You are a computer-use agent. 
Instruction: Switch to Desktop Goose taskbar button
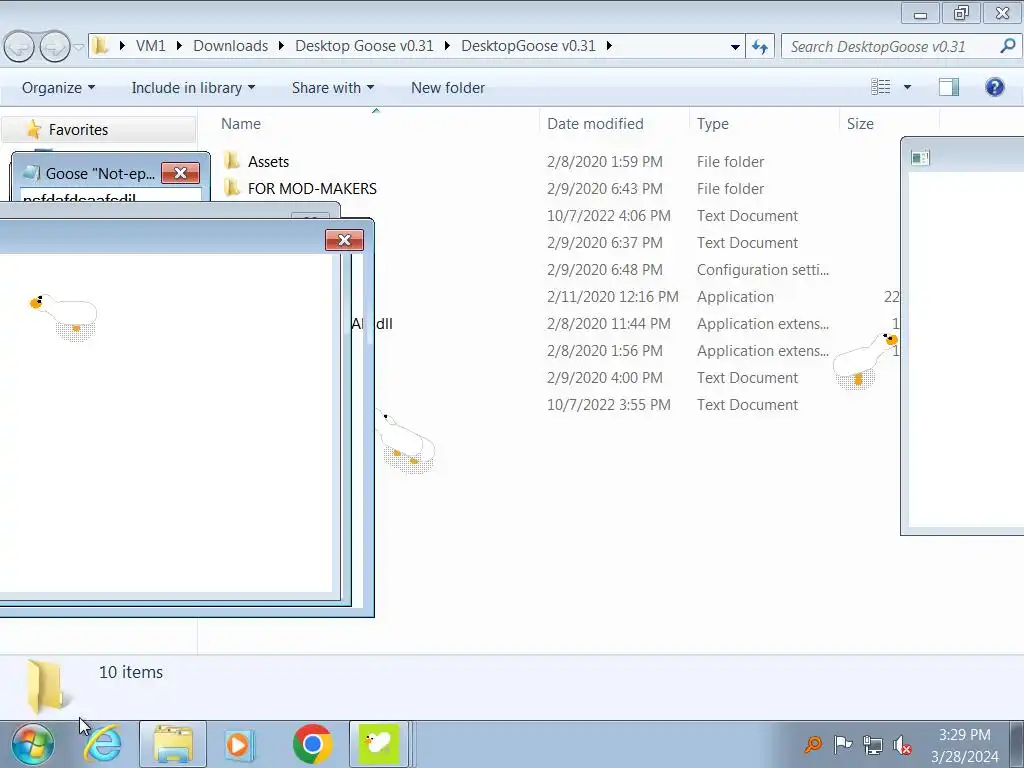click(379, 744)
